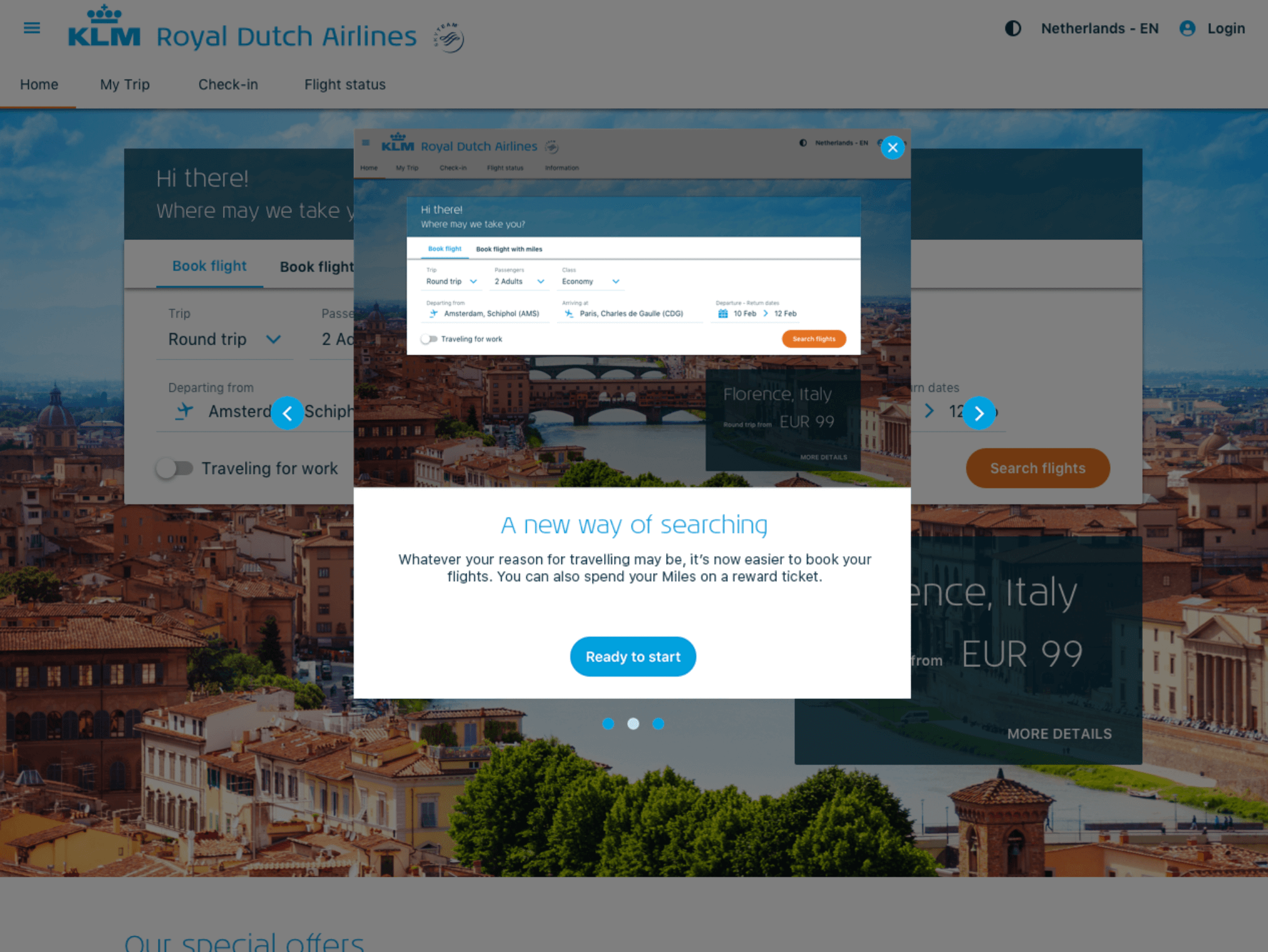Advance to next slide arrow

tap(979, 413)
